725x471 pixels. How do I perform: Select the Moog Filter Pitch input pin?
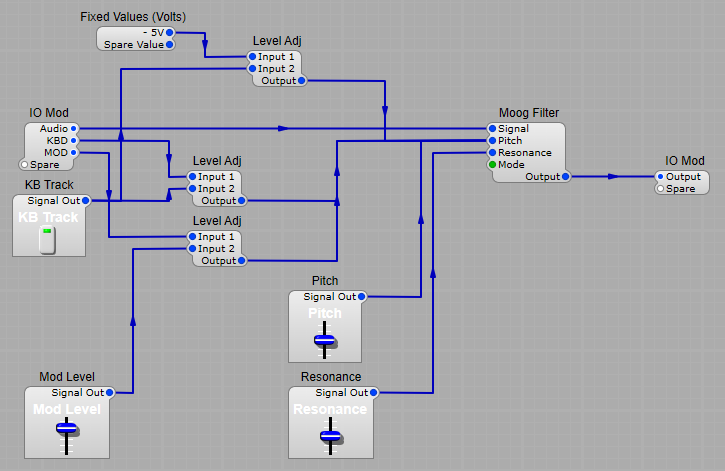(492, 141)
